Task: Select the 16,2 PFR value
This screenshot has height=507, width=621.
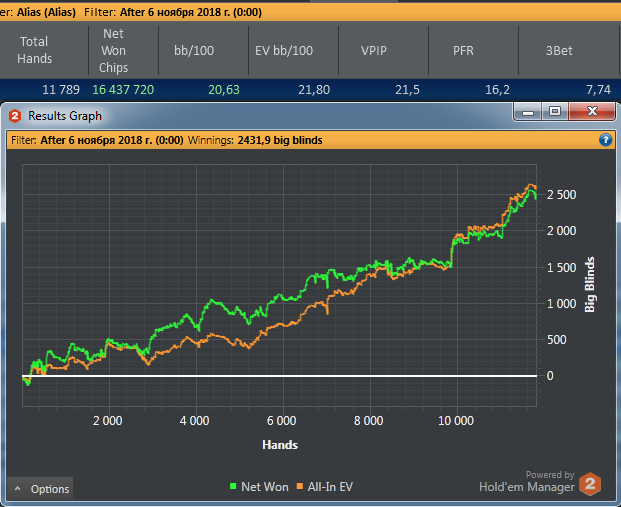Action: click(x=497, y=90)
